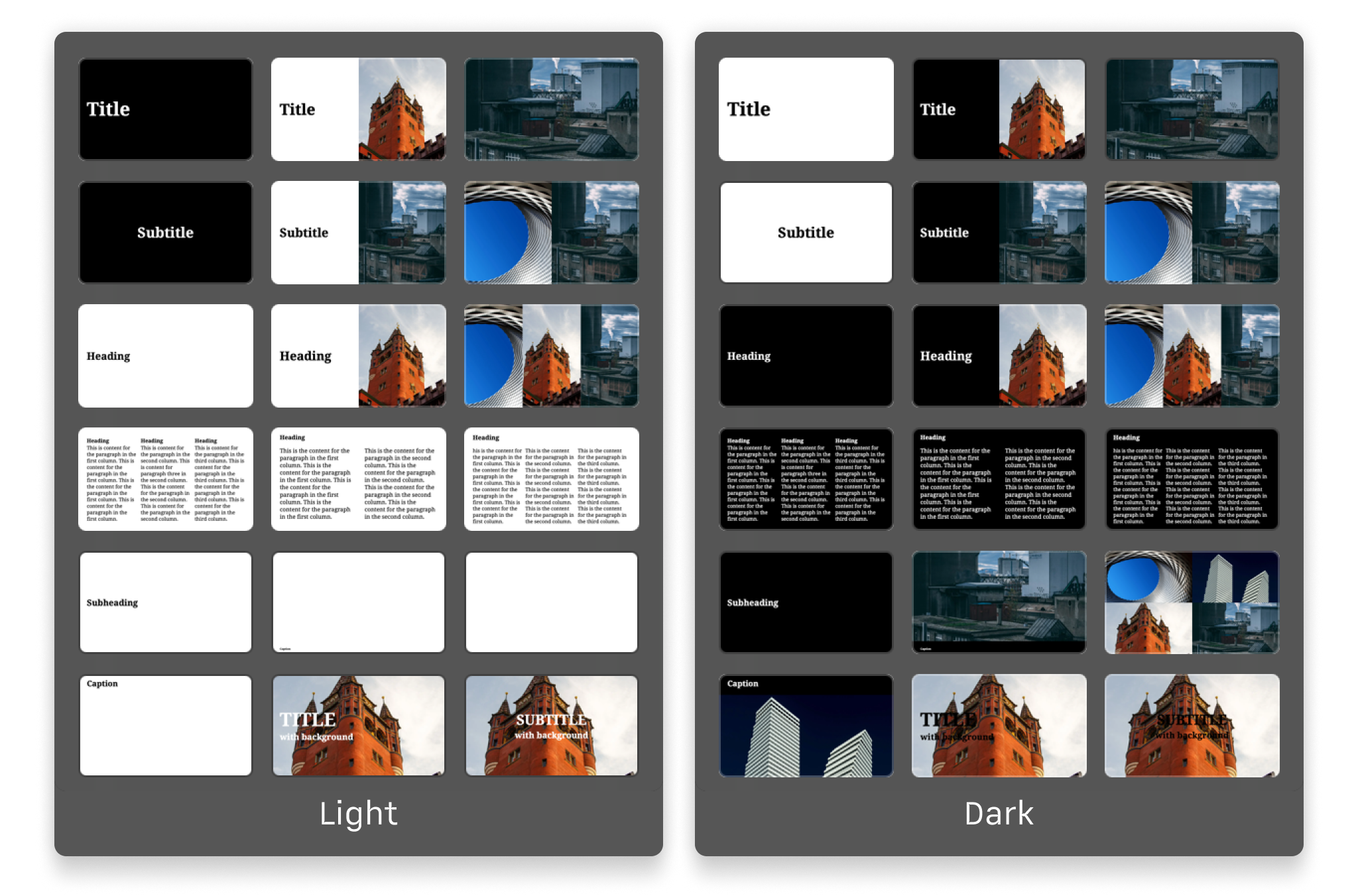The image size is (1358, 896).
Task: Click the Dark theme label
Action: click(999, 813)
